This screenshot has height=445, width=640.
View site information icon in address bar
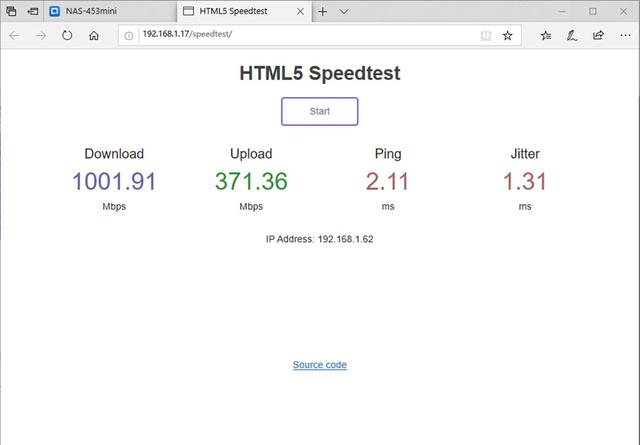click(x=129, y=36)
